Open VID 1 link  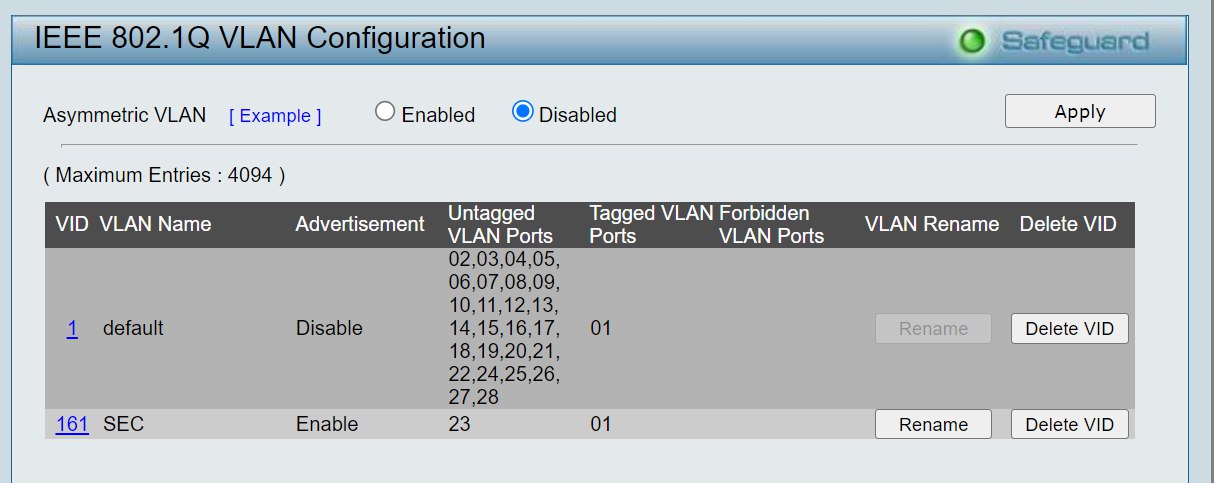pos(72,328)
